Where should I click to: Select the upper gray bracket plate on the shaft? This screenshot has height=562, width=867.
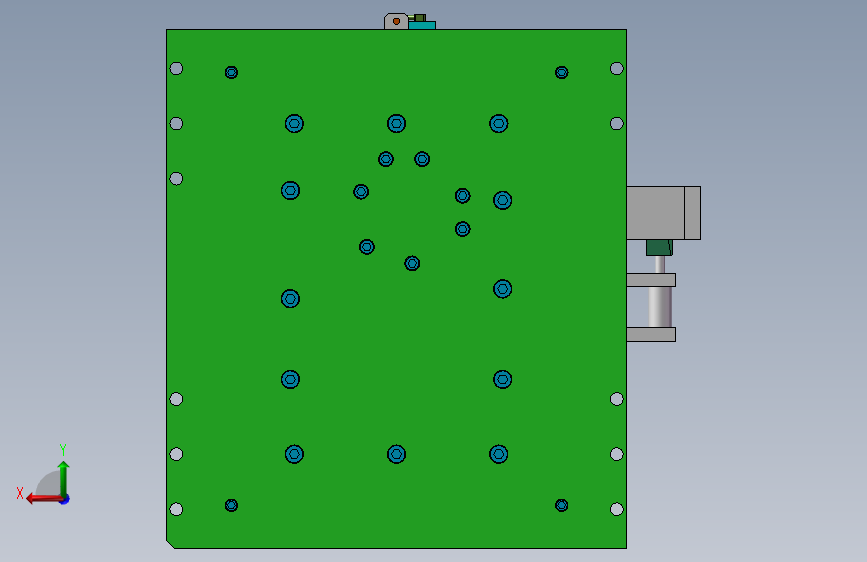651,280
